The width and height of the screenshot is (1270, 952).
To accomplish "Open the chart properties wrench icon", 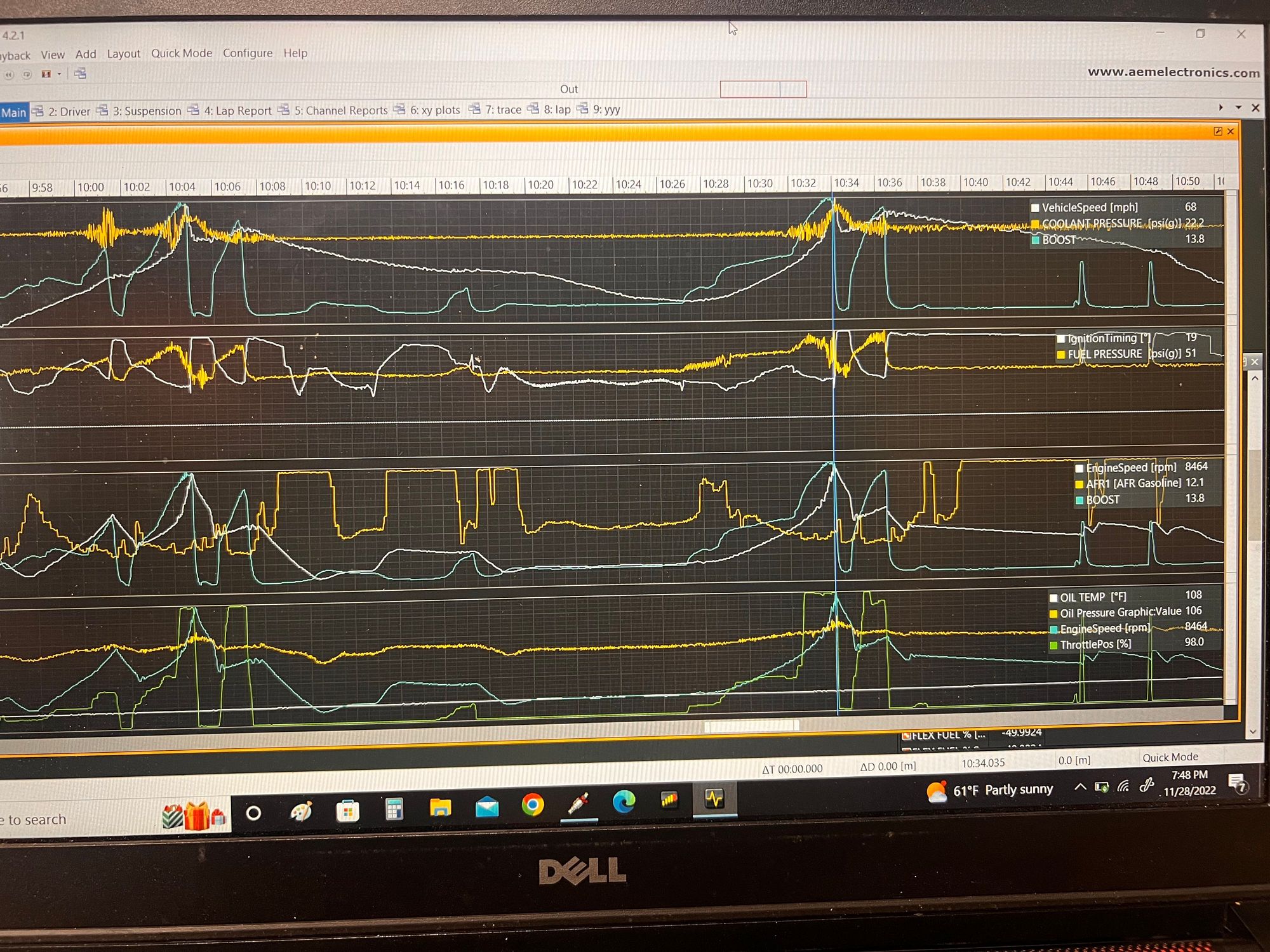I will 1217,131.
